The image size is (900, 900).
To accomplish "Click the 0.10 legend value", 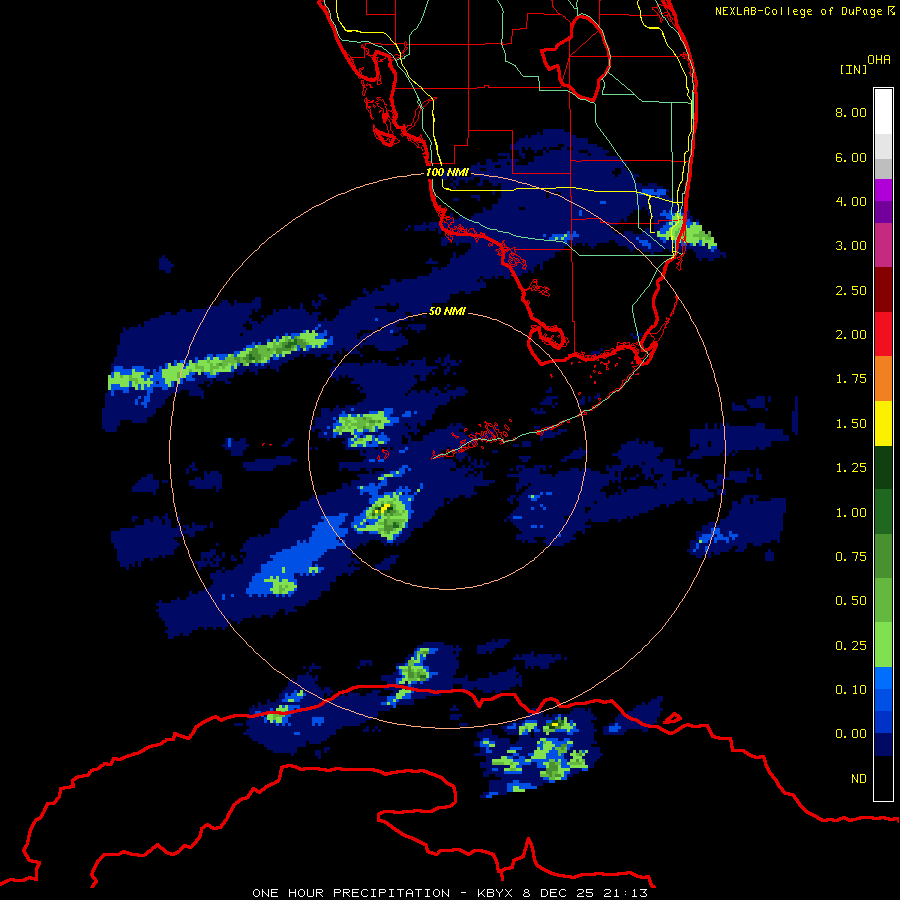I will [x=851, y=690].
